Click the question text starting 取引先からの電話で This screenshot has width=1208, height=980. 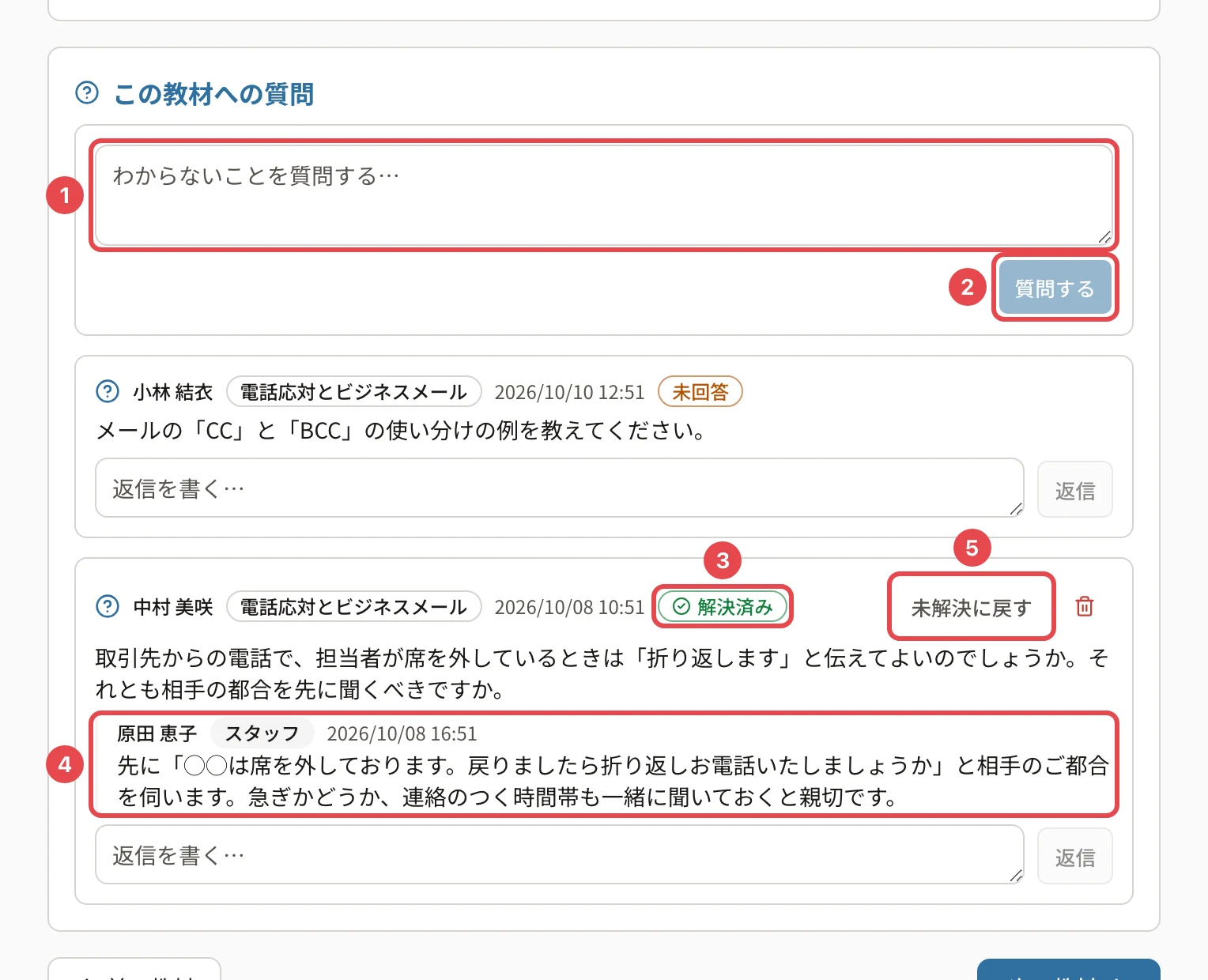click(x=602, y=673)
